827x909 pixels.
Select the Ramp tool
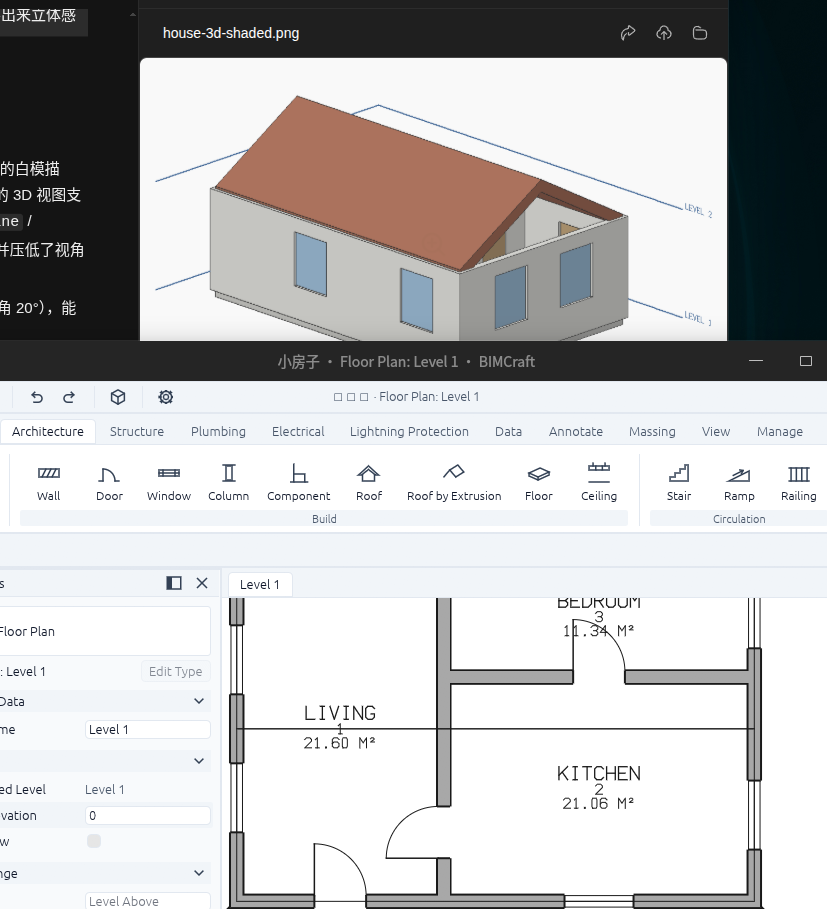click(x=739, y=482)
